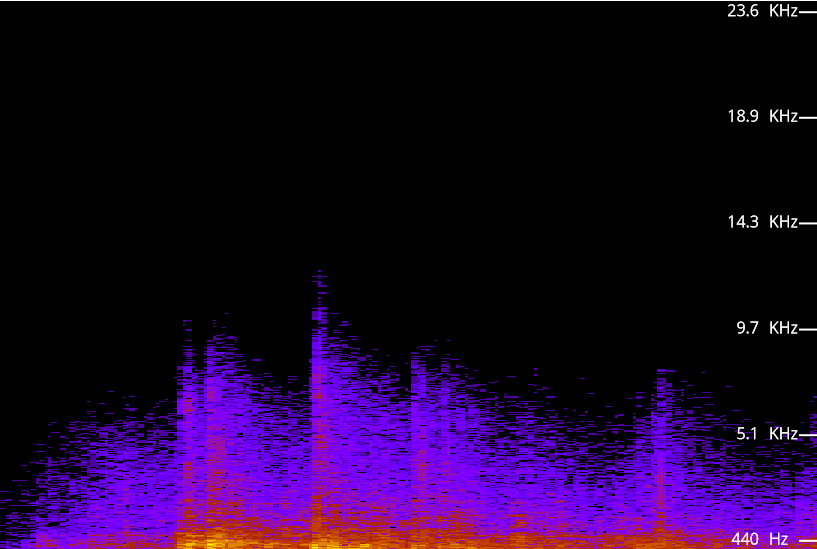Screen dimensions: 817x549
Task: Click the tip of the tallest spectrogram spike
Action: [x=319, y=272]
